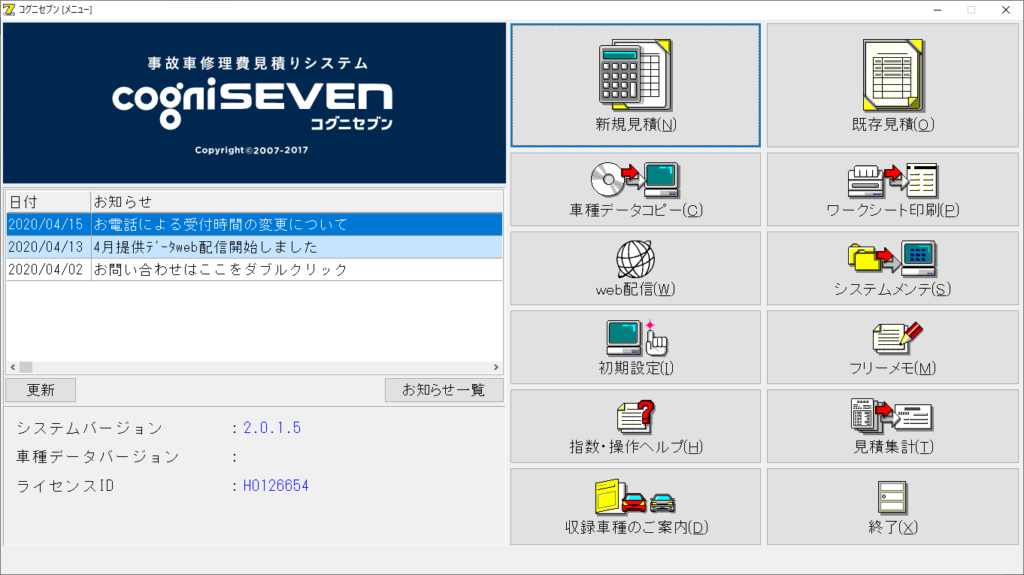Click the お知らせ column header

point(296,201)
